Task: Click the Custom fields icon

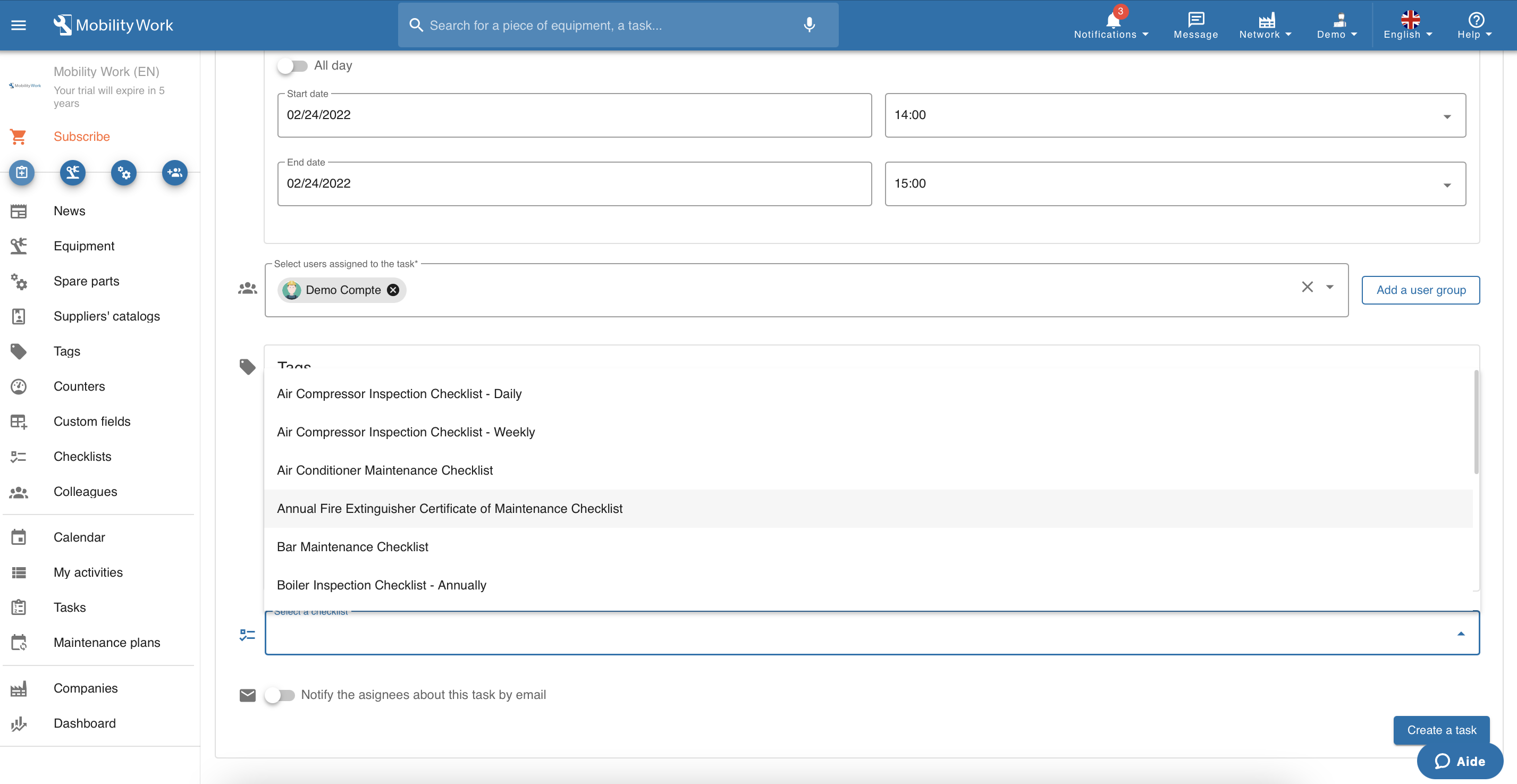Action: pos(19,421)
